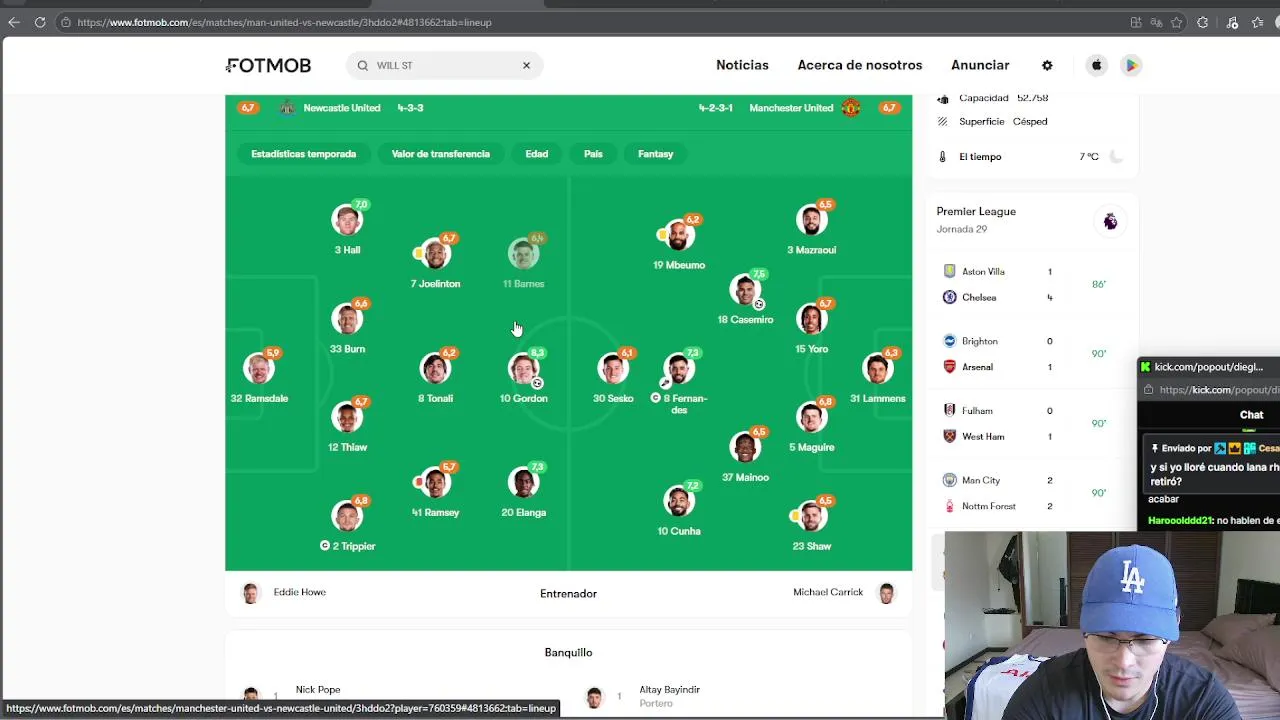Open the Noticias menu item
This screenshot has height=720, width=1280.
(x=742, y=65)
